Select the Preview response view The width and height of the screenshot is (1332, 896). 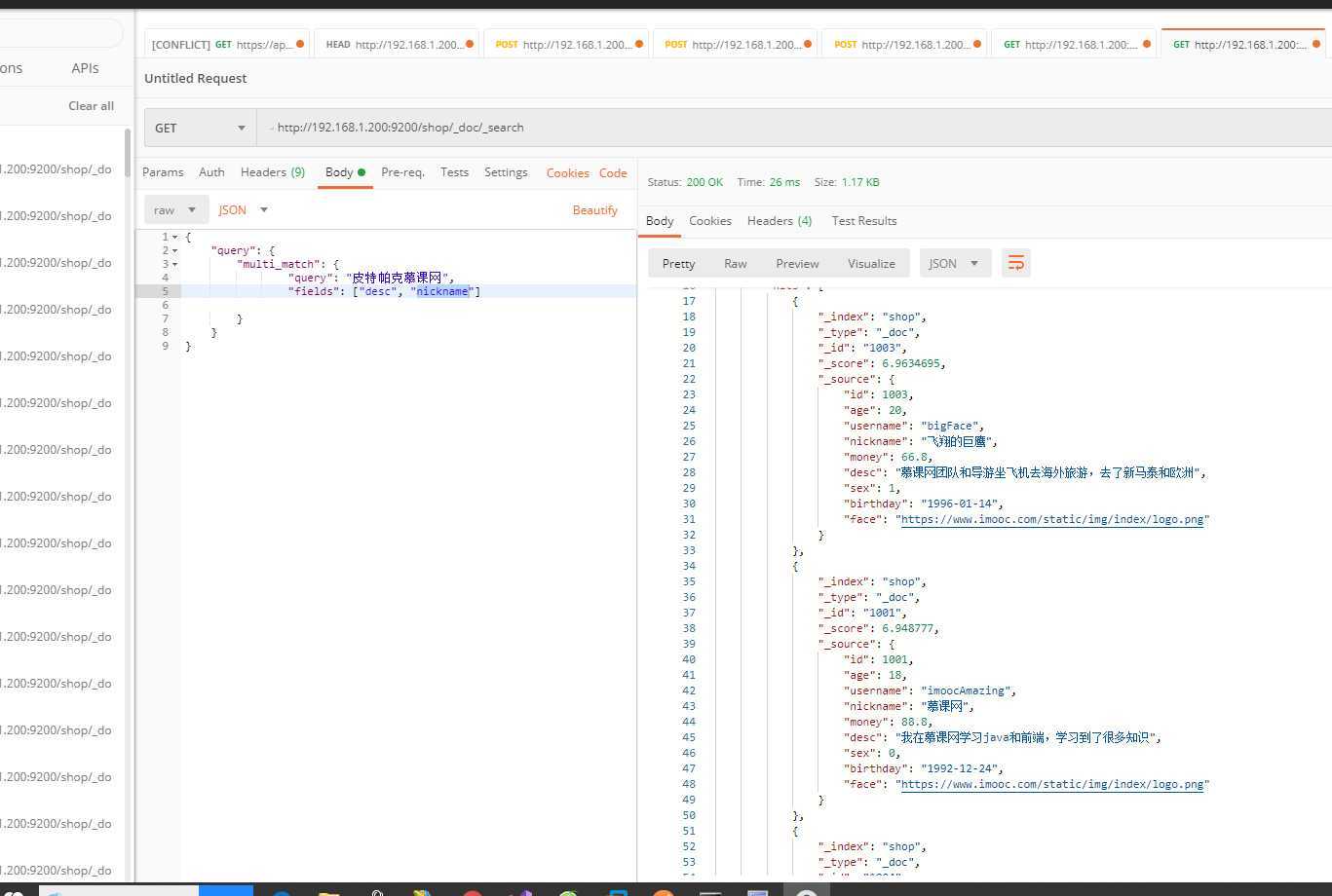click(797, 263)
